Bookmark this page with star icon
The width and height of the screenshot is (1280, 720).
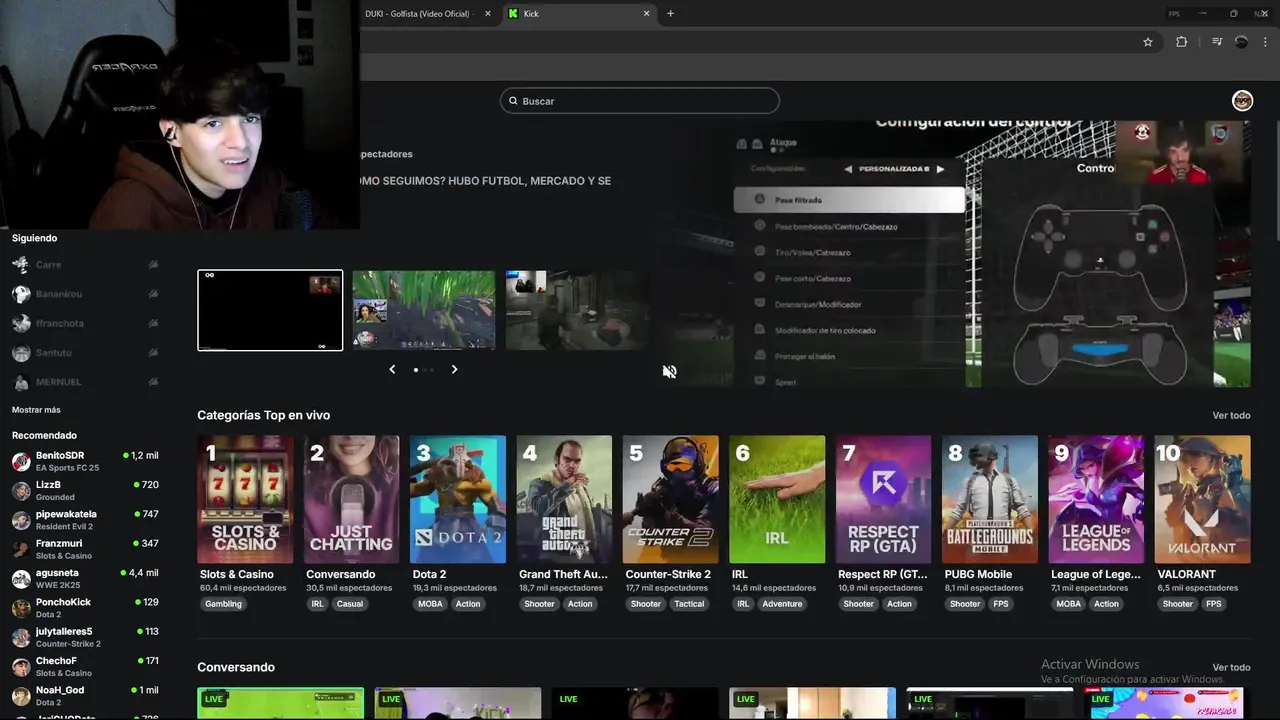tap(1148, 42)
